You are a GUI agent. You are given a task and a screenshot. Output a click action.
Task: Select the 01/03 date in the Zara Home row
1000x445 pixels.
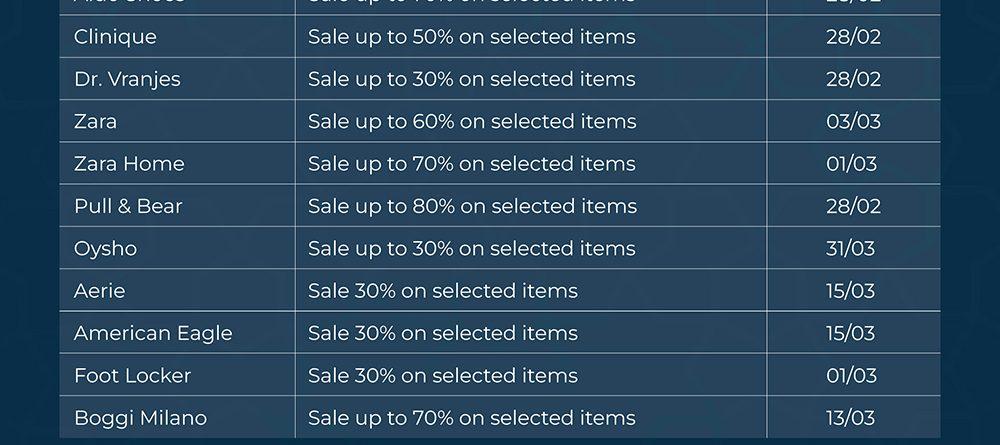pyautogui.click(x=851, y=164)
